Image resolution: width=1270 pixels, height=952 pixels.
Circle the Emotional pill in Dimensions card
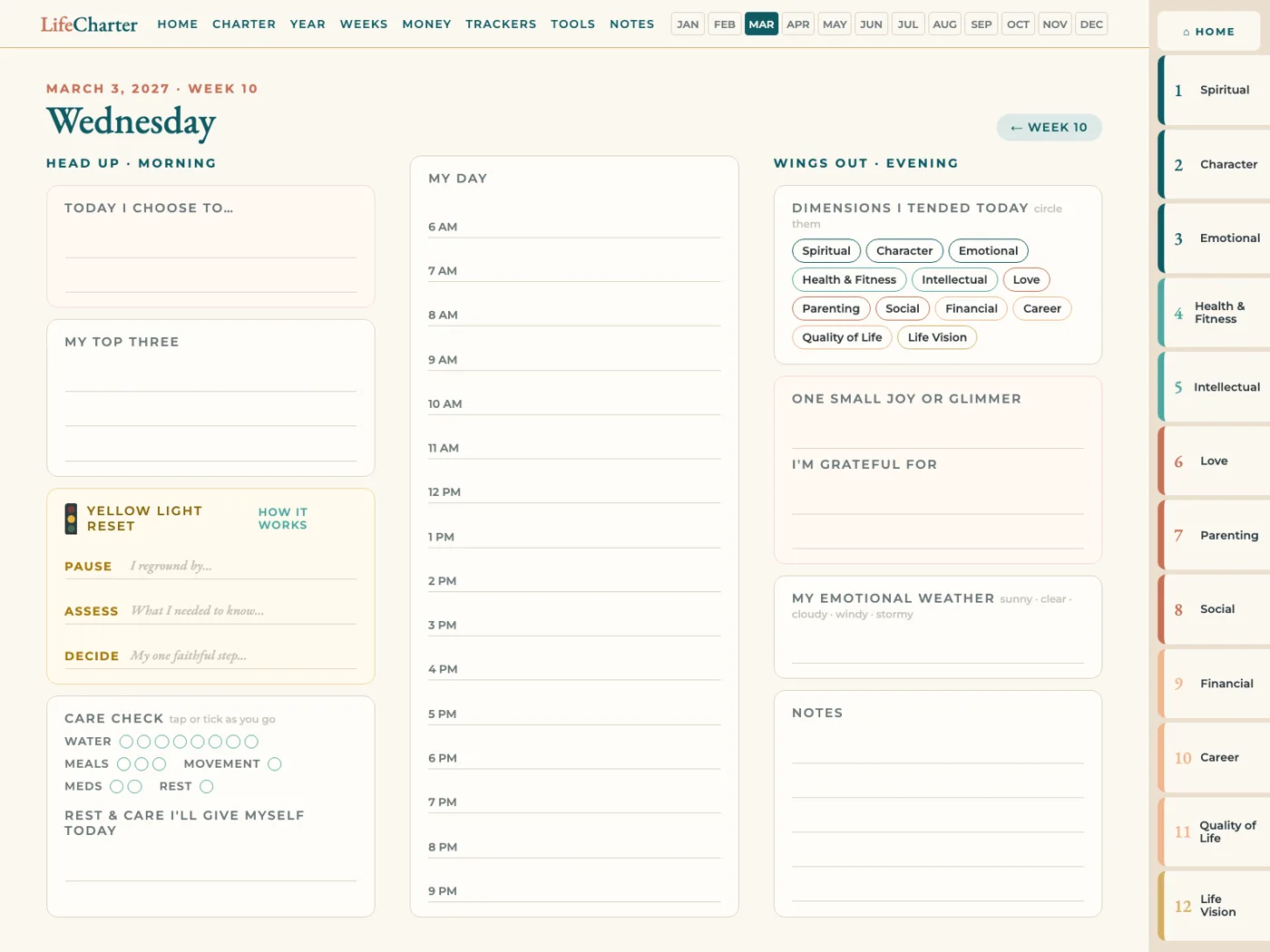pyautogui.click(x=988, y=251)
